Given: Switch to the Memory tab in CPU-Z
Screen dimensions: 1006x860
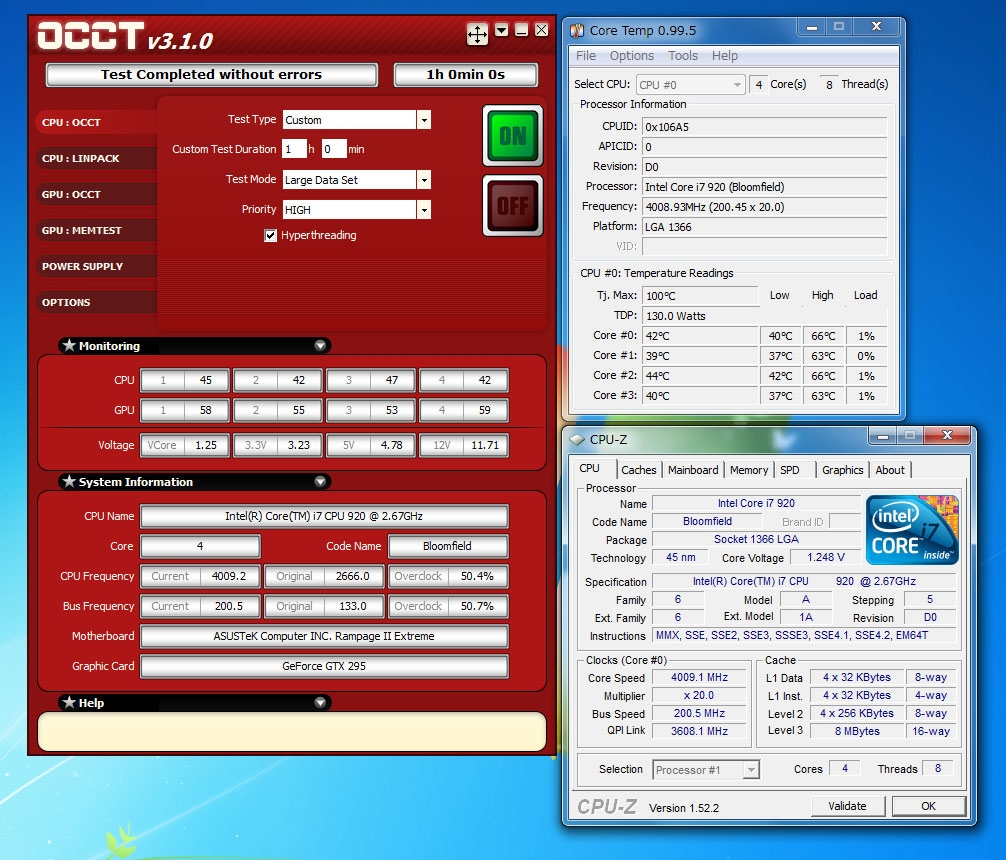Looking at the screenshot, I should 749,470.
